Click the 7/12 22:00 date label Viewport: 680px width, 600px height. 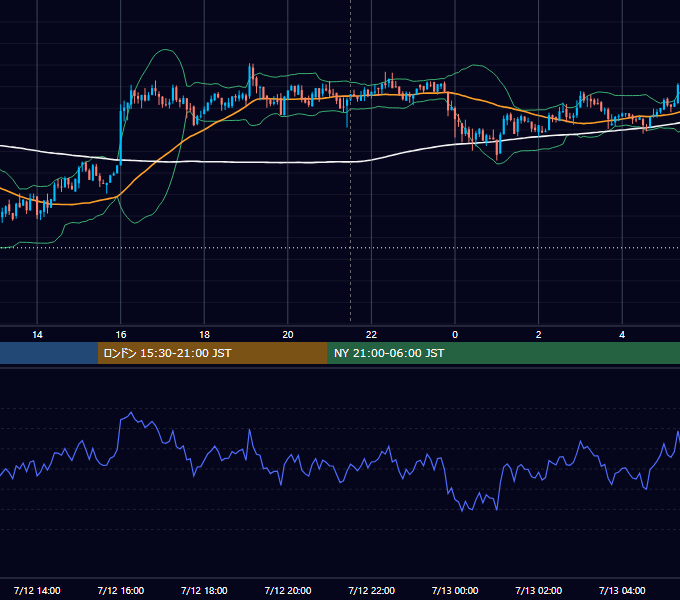coord(372,590)
